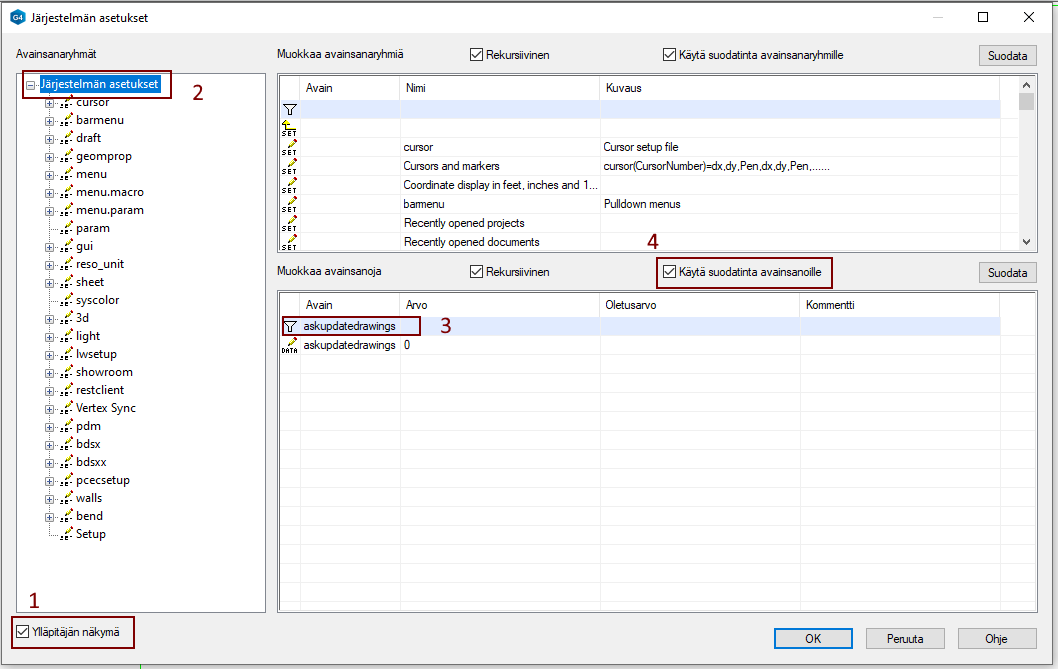The image size is (1058, 669).
Task: Select the Setup tree item
Action: [90, 534]
